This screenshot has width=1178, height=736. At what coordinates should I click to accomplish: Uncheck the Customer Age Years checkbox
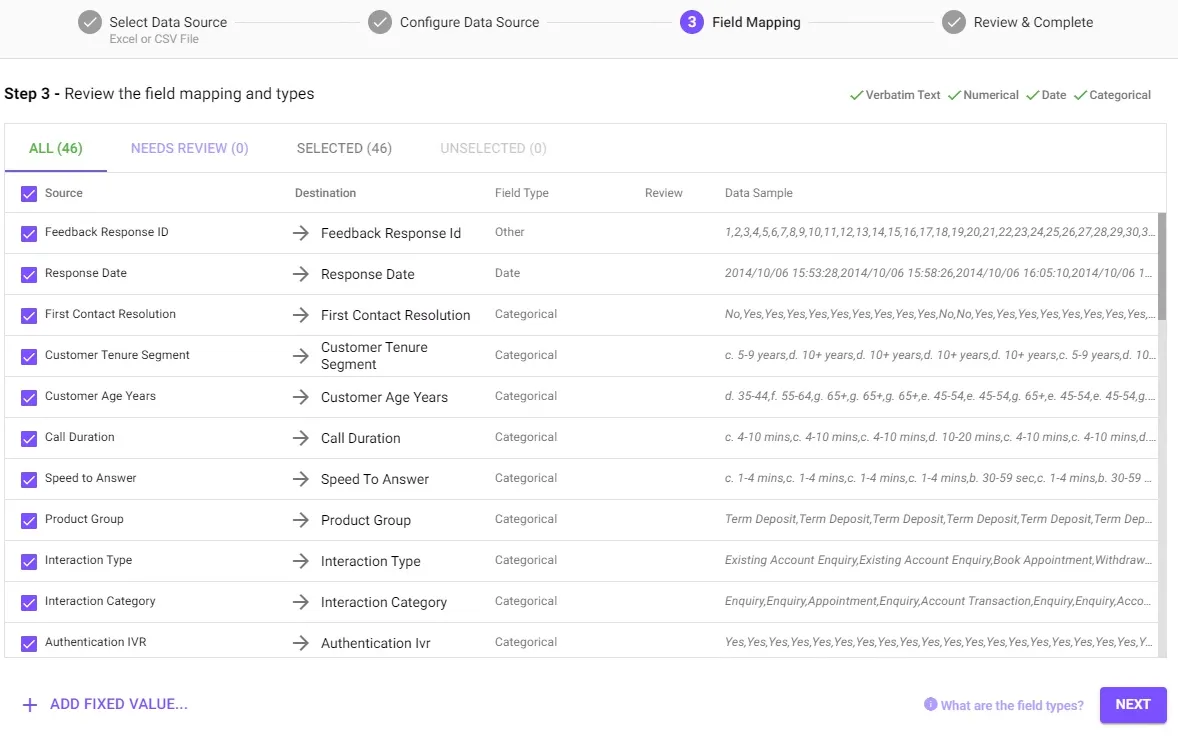point(29,397)
